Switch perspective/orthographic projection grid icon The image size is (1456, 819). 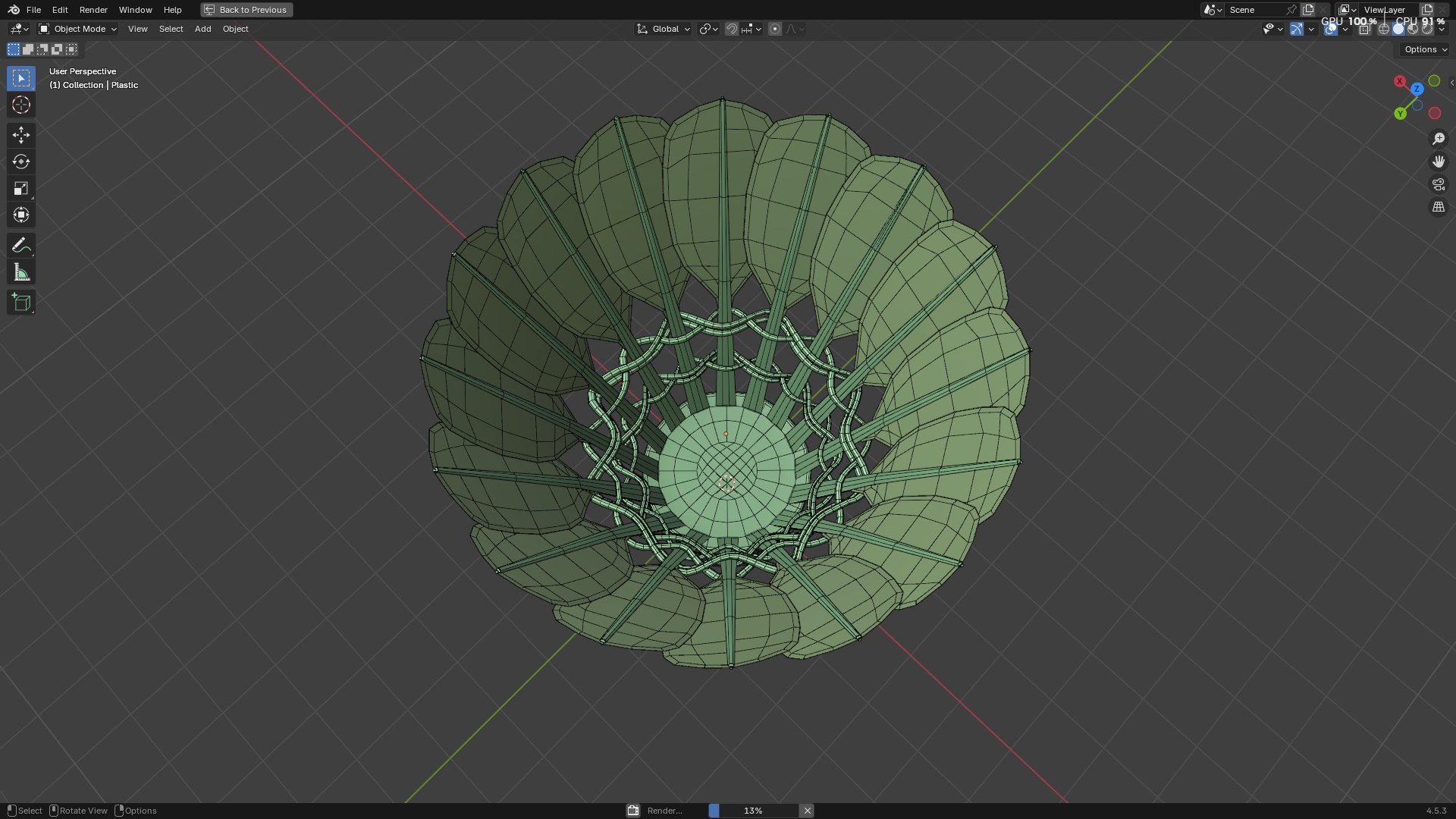tap(1439, 207)
